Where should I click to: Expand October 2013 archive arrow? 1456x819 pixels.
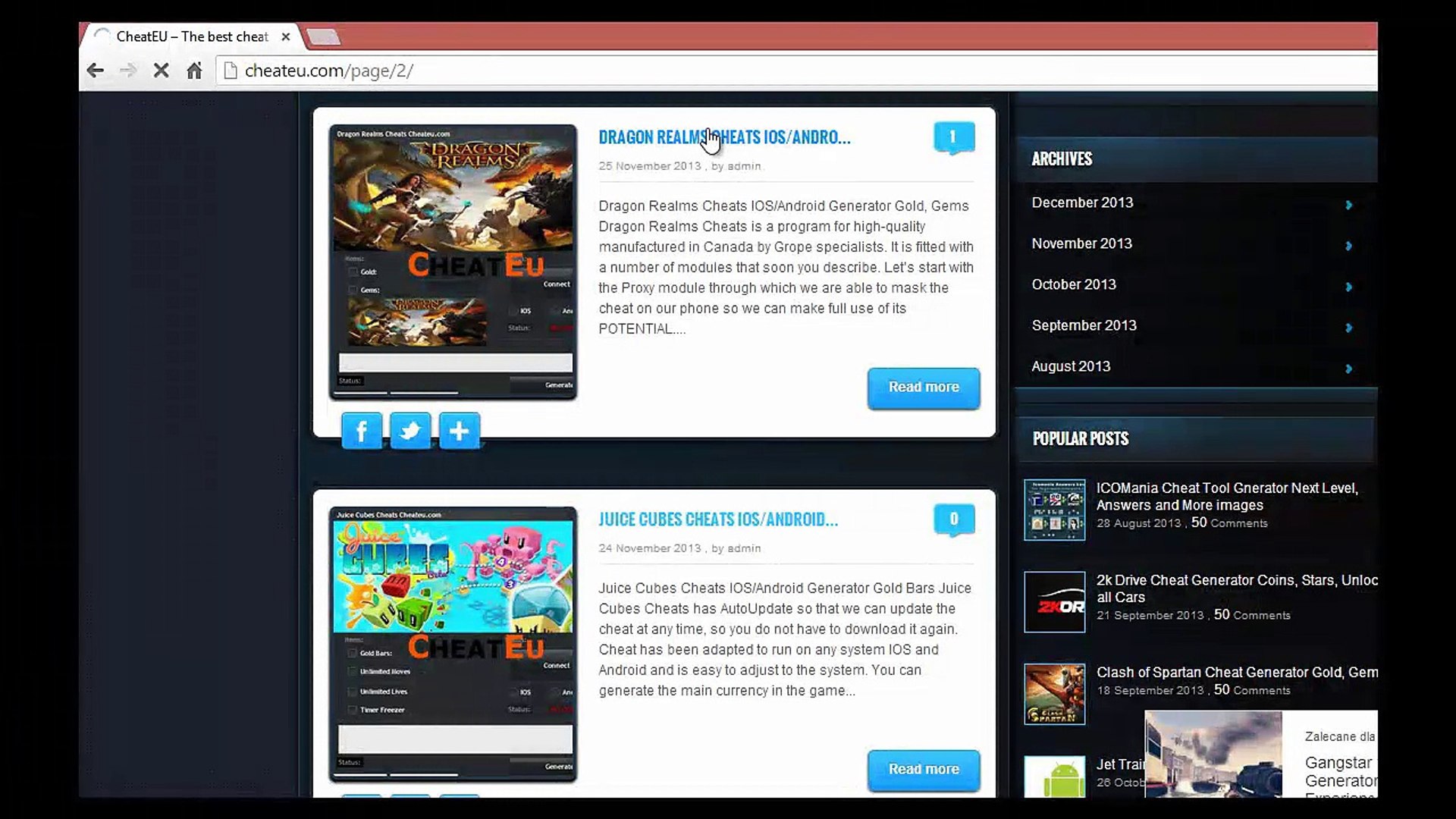coord(1348,287)
